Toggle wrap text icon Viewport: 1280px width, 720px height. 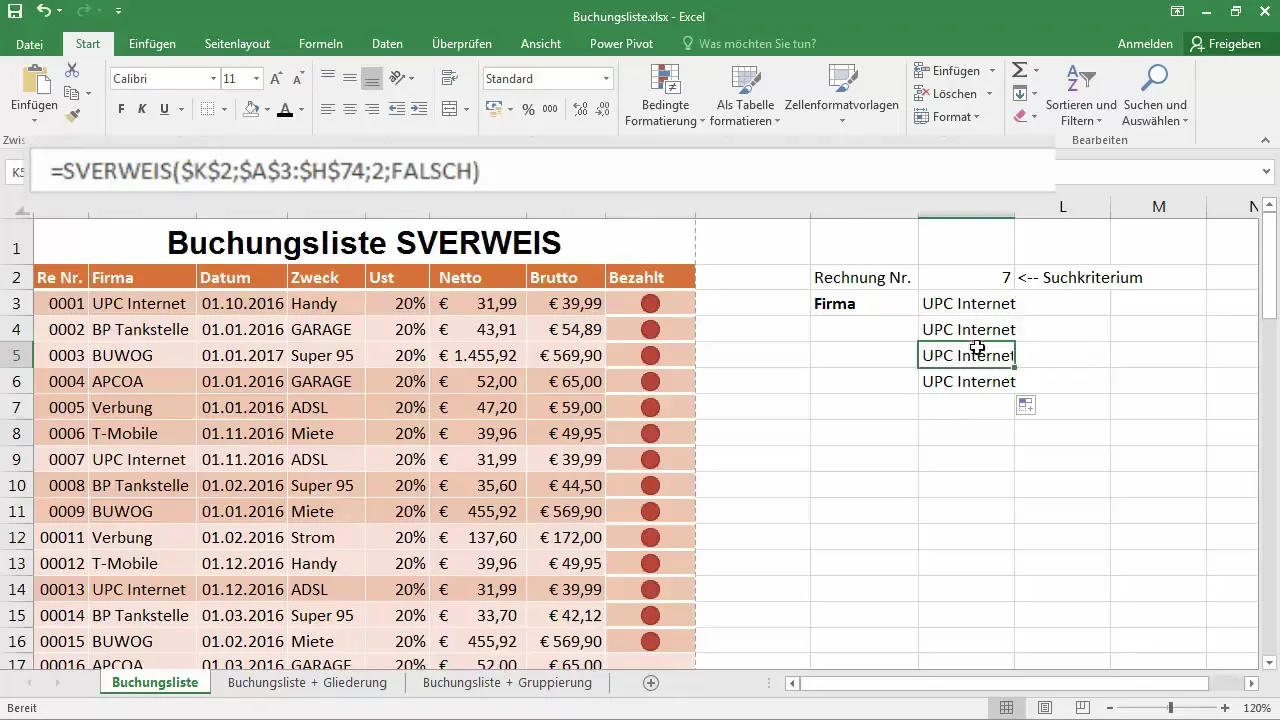[449, 78]
